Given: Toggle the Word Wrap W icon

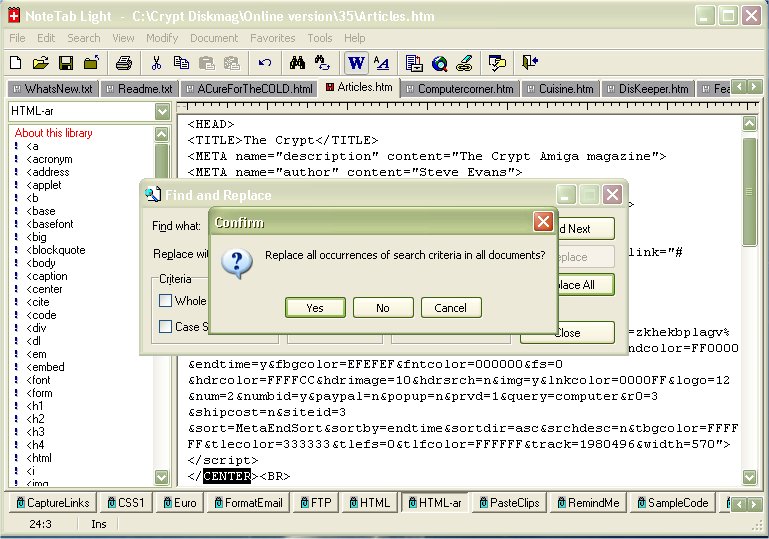Looking at the screenshot, I should click(x=356, y=63).
